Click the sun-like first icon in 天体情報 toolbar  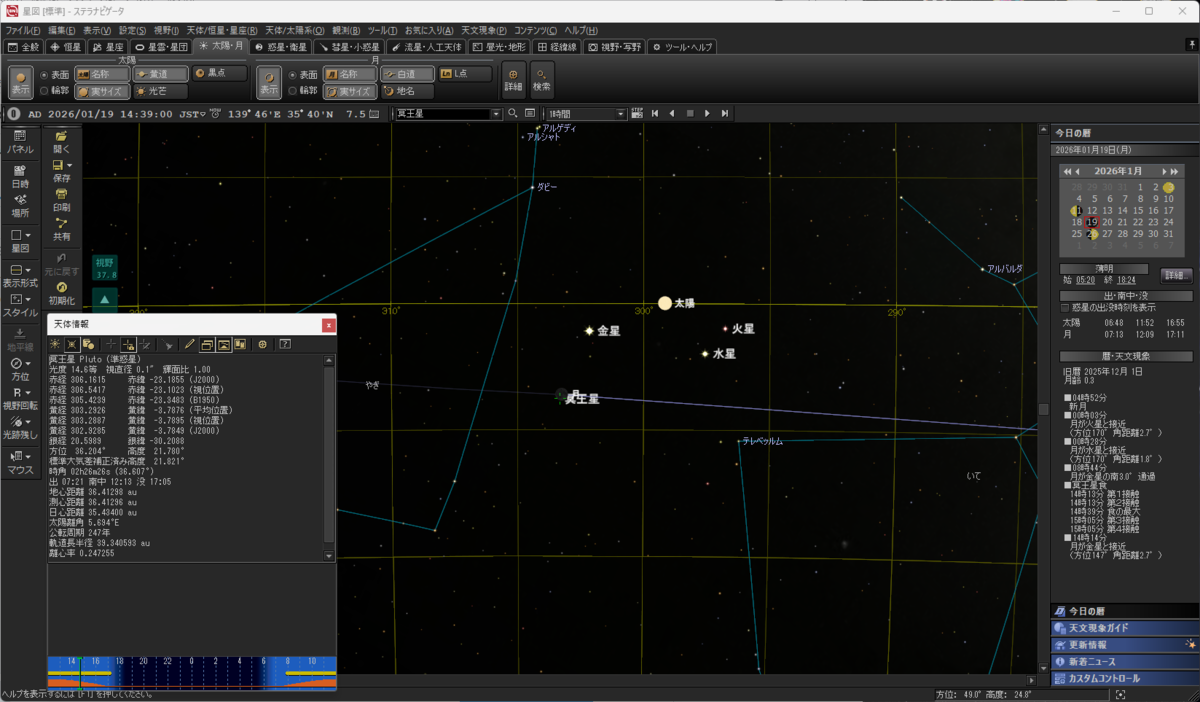(x=55, y=344)
